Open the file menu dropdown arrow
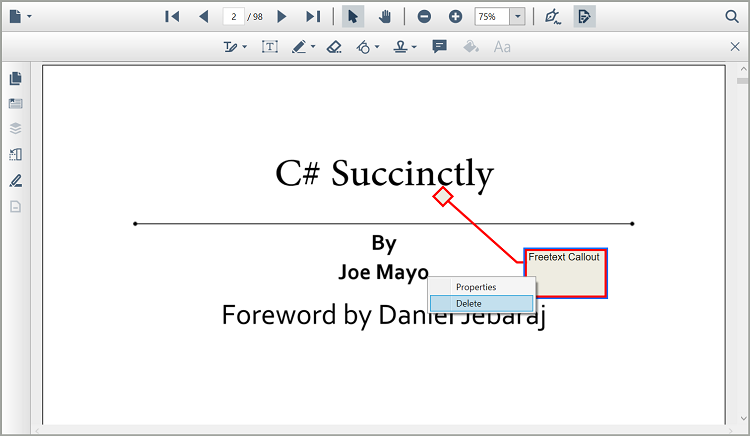Image resolution: width=750 pixels, height=436 pixels. coord(30,17)
